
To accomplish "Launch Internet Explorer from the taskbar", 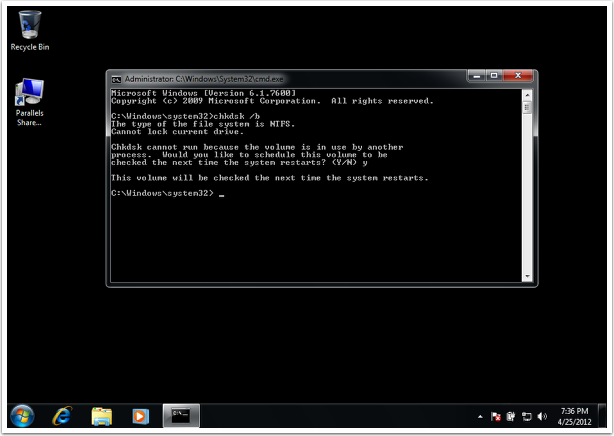I will point(62,416).
